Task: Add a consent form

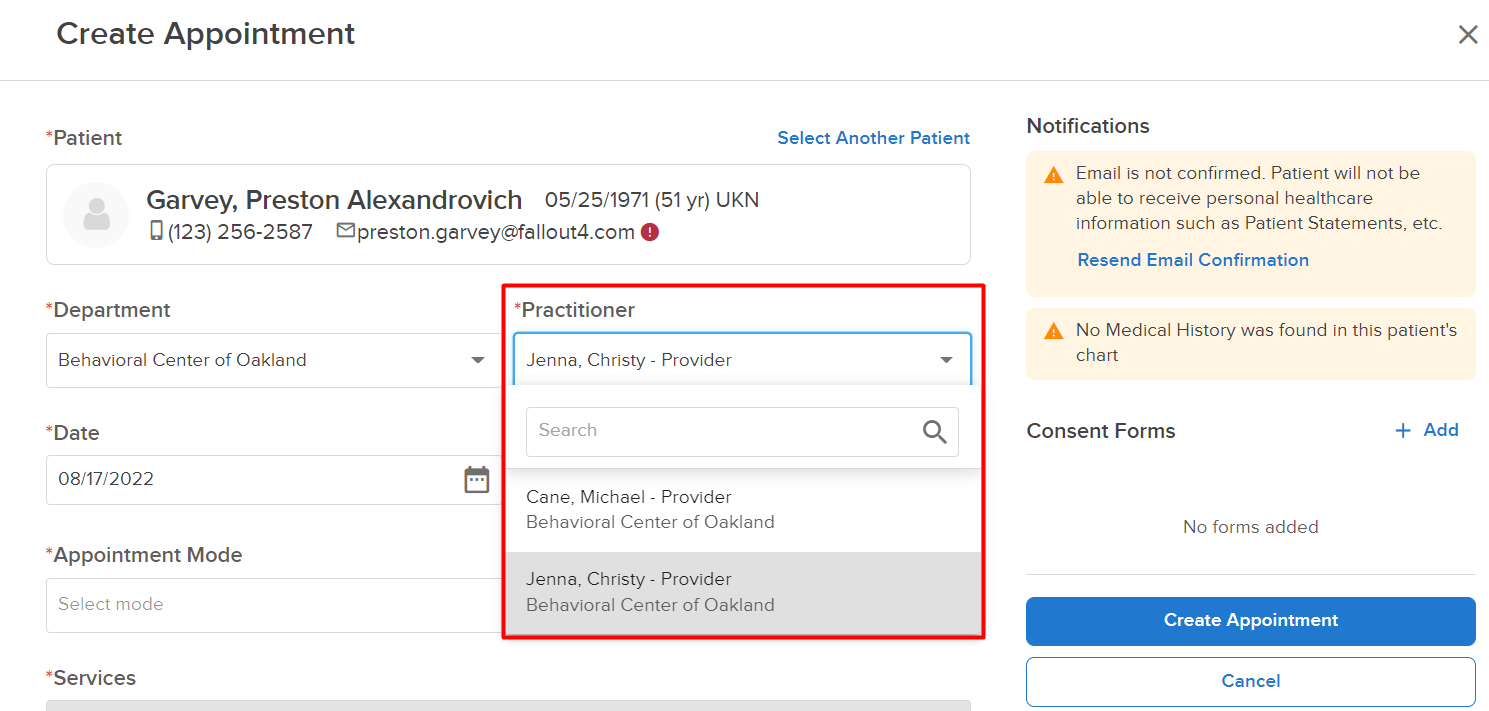Action: [x=1427, y=430]
